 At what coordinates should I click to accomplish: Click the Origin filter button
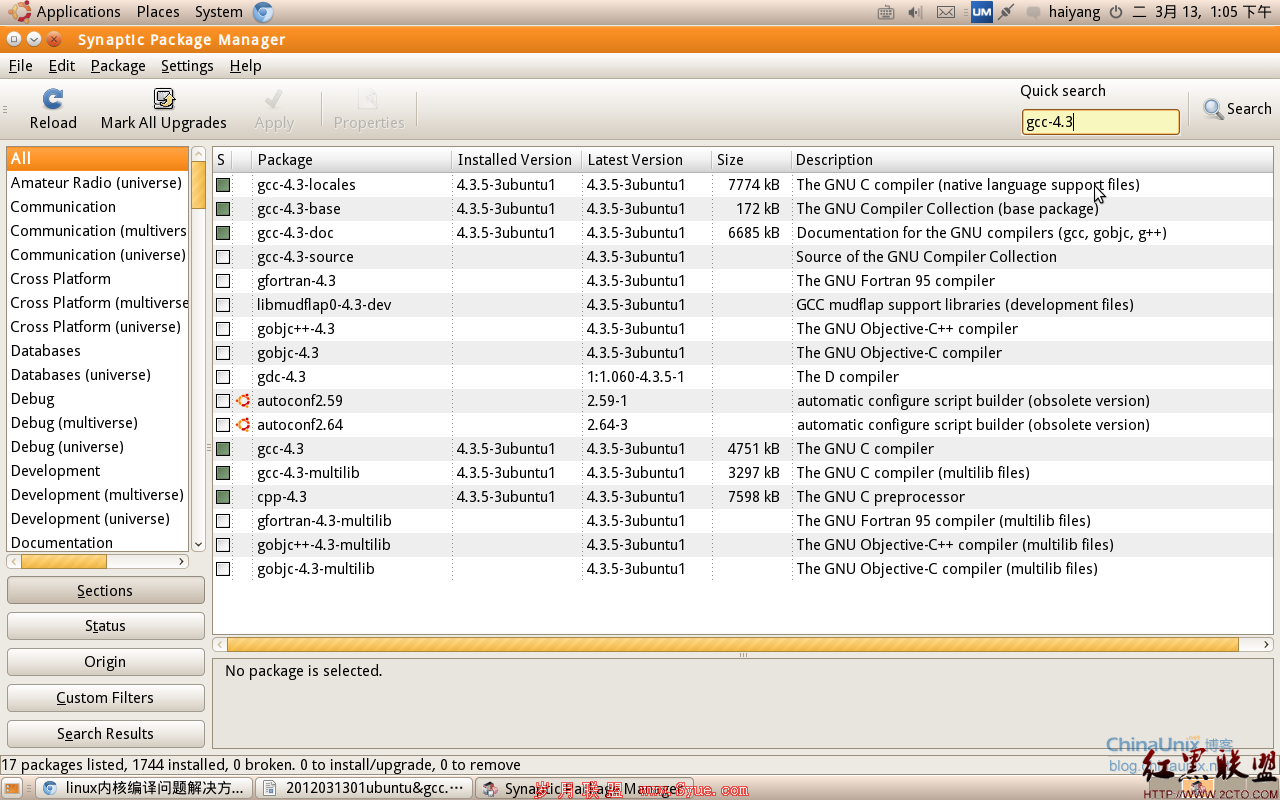[x=105, y=662]
